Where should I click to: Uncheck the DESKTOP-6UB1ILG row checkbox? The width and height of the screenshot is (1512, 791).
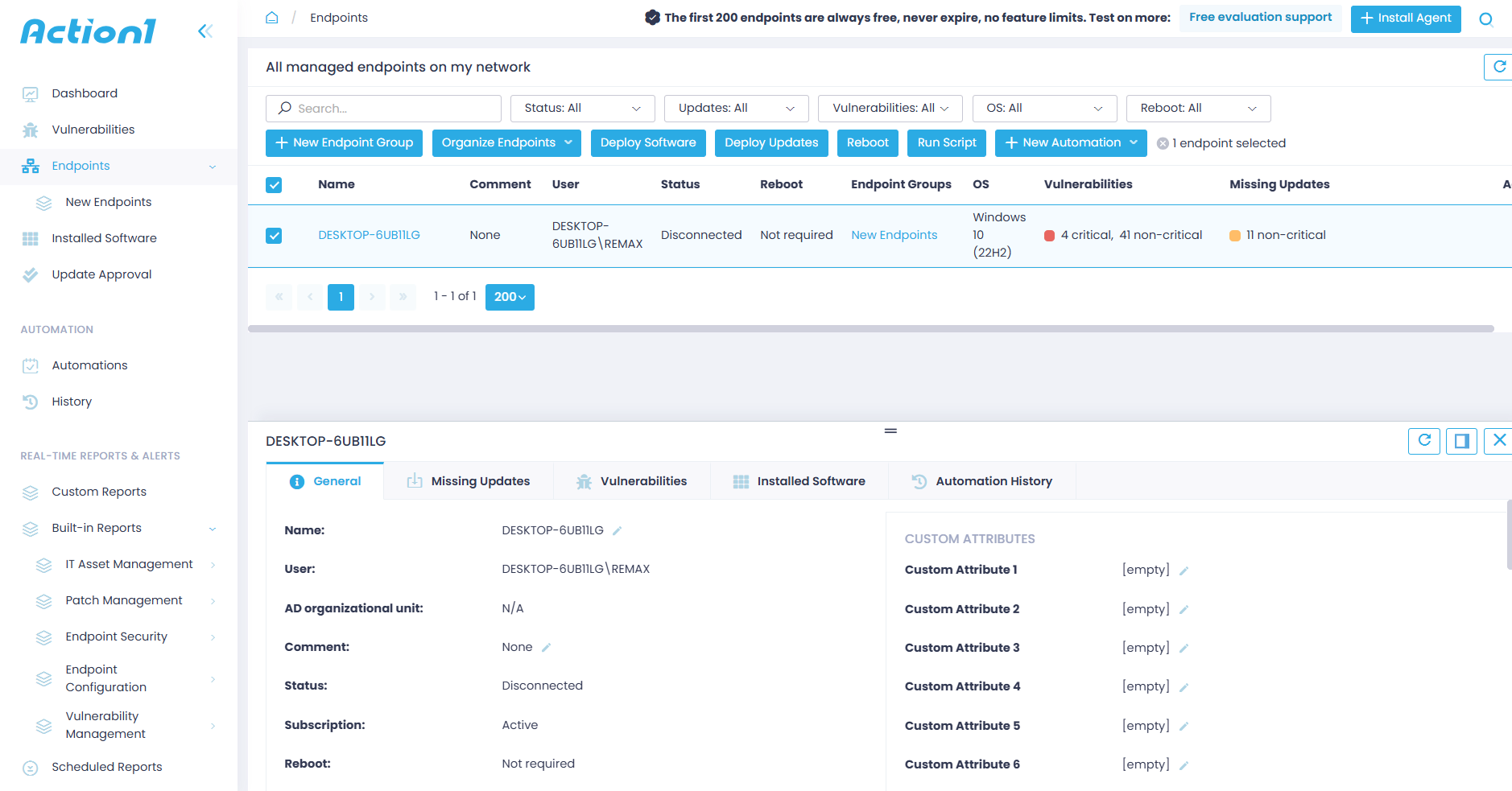[274, 236]
